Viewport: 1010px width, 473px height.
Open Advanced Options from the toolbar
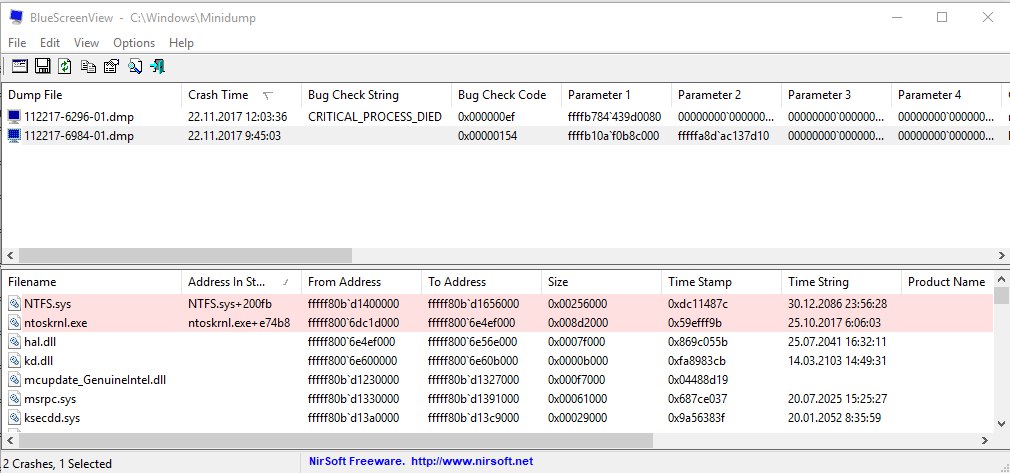[x=20, y=66]
